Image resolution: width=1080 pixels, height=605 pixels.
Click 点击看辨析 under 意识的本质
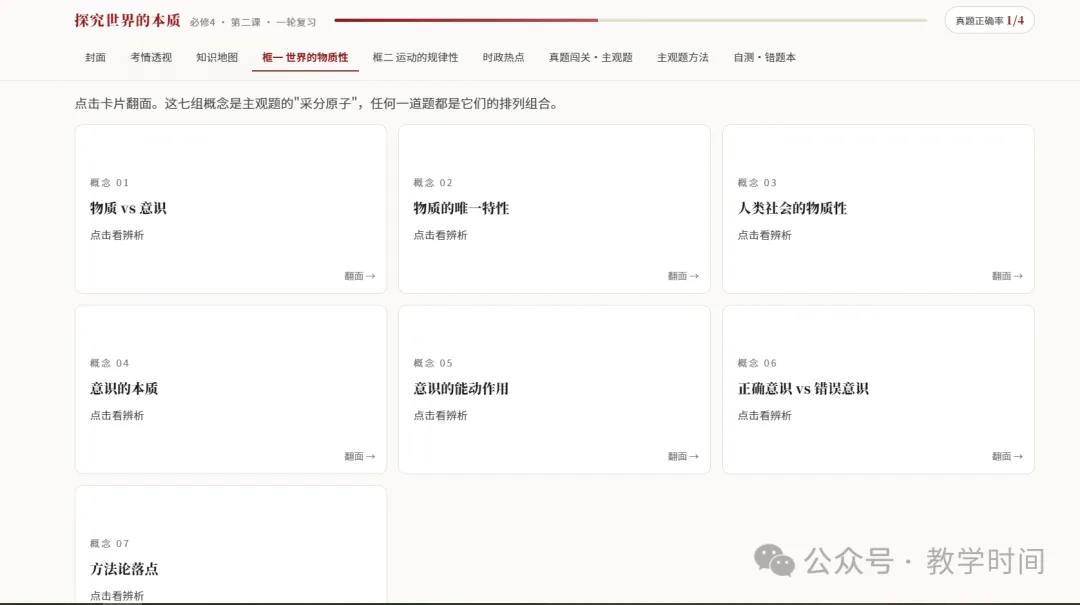pyautogui.click(x=117, y=416)
